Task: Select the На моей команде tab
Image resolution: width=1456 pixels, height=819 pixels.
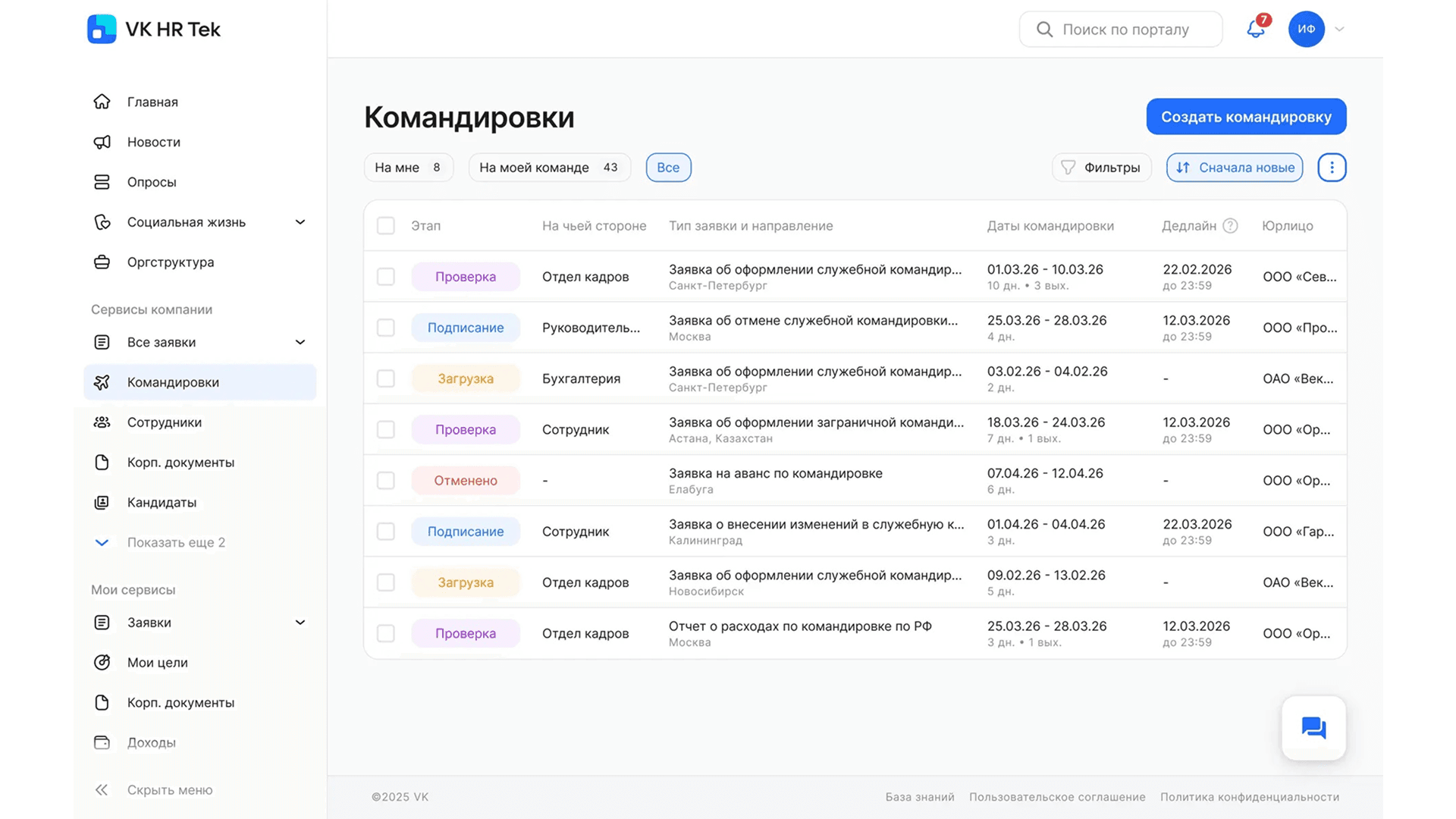Action: point(549,168)
